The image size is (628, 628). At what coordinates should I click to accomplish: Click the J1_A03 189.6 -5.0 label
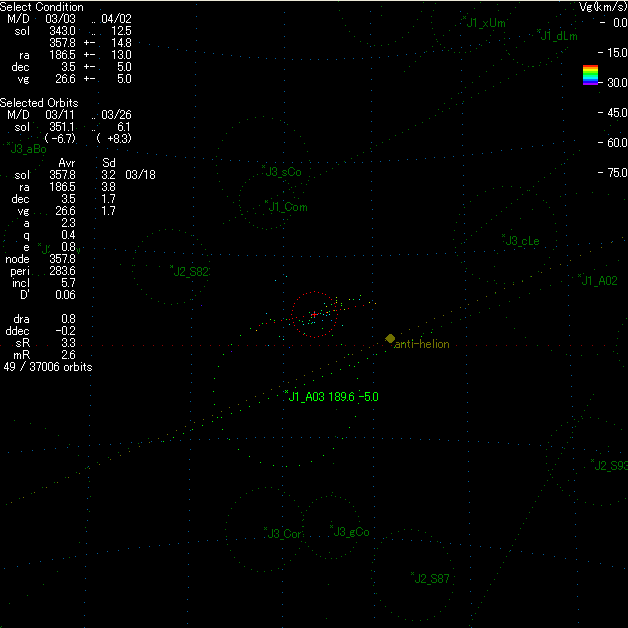pos(334,397)
